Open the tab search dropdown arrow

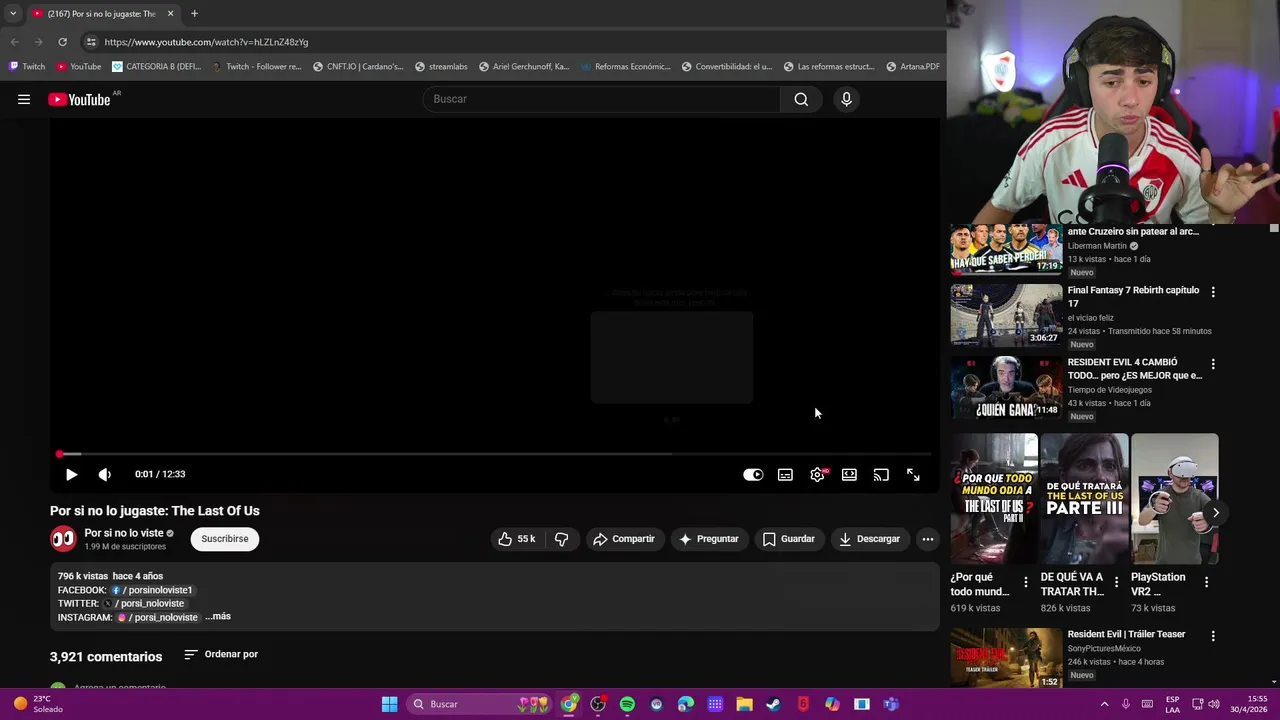12,14
